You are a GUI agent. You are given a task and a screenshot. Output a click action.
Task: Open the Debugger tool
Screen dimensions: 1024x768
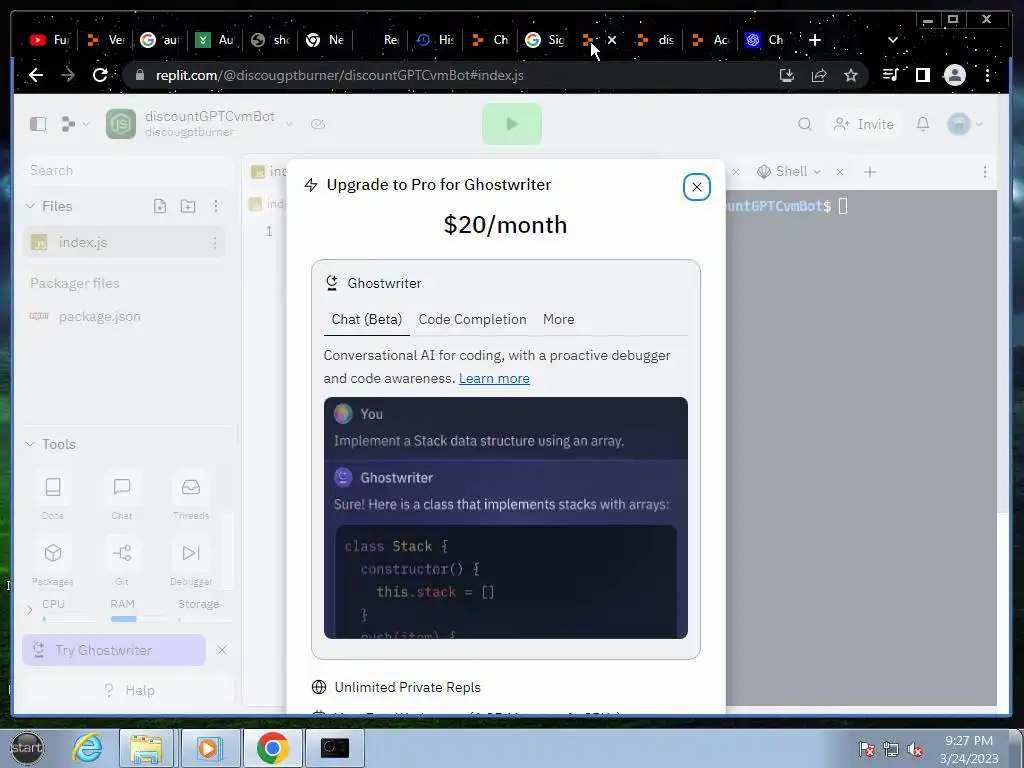(x=191, y=562)
